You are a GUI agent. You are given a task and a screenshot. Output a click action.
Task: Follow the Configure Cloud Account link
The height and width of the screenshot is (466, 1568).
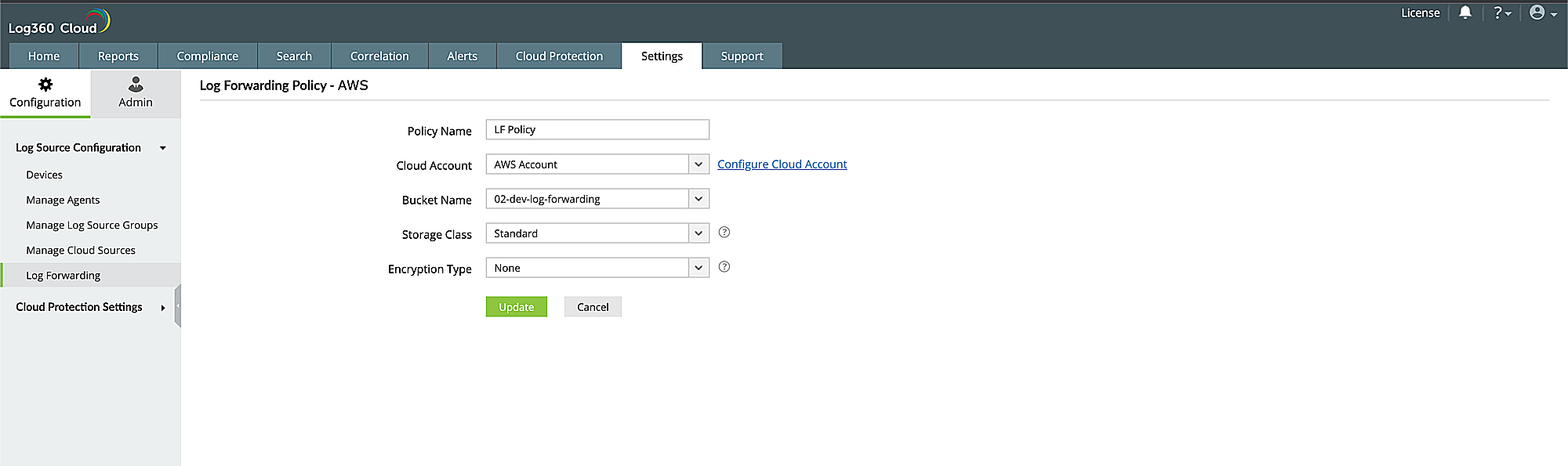tap(782, 164)
